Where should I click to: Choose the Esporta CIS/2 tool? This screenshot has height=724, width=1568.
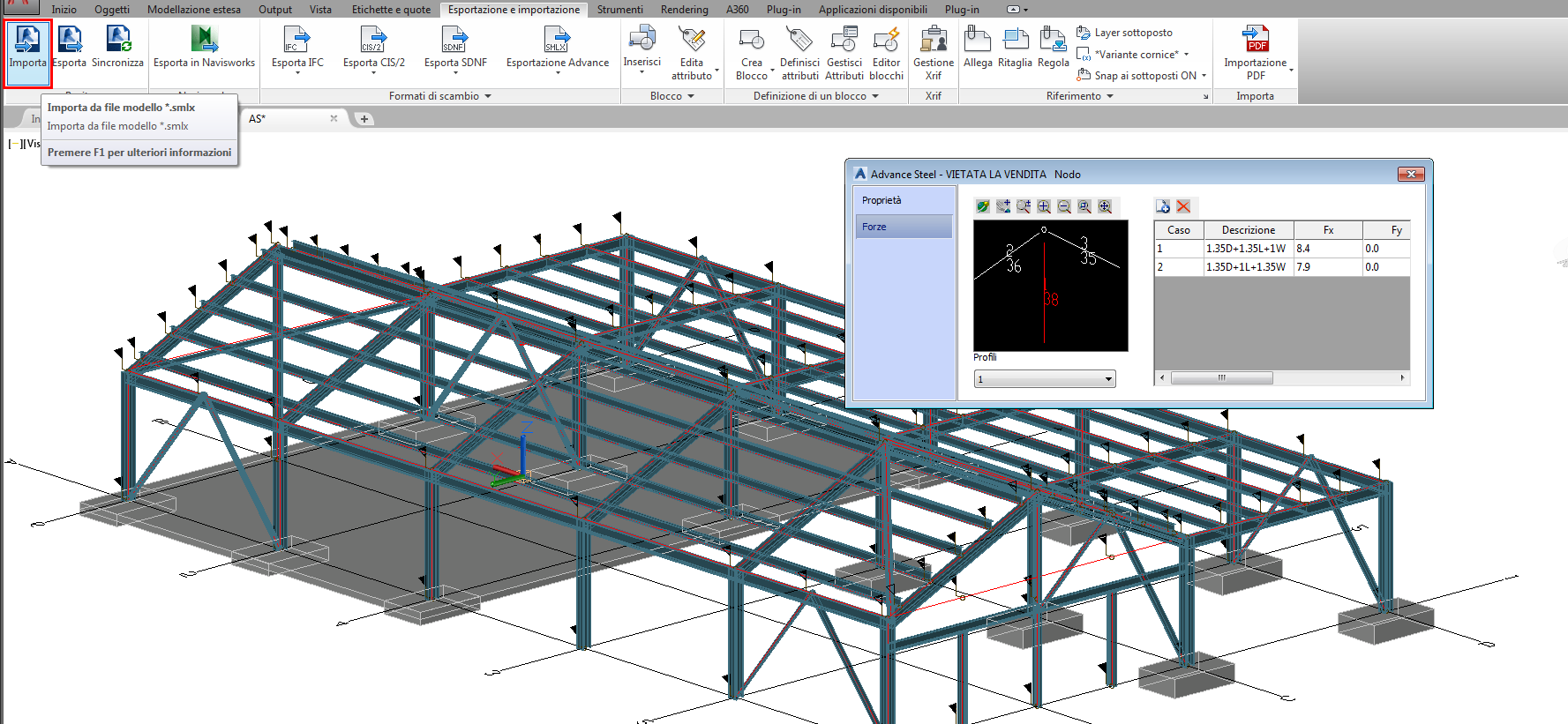tap(374, 49)
